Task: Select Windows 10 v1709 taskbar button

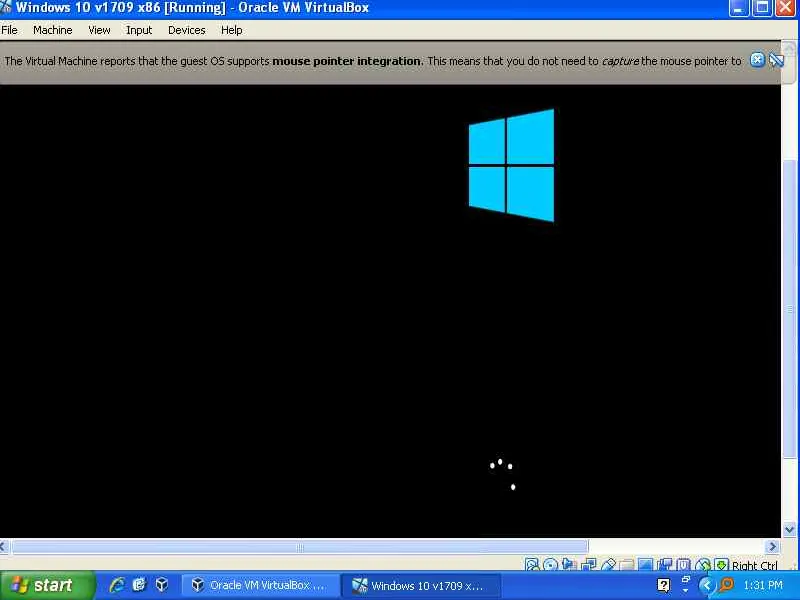Action: tap(421, 585)
